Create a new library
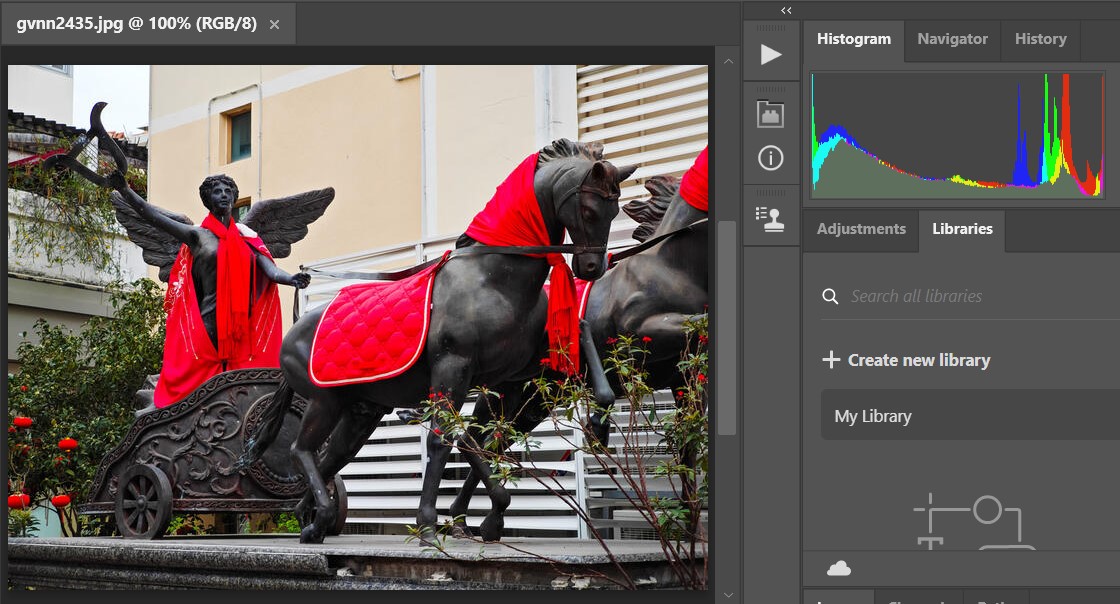Screen dimensions: 1120x604 click(x=906, y=360)
